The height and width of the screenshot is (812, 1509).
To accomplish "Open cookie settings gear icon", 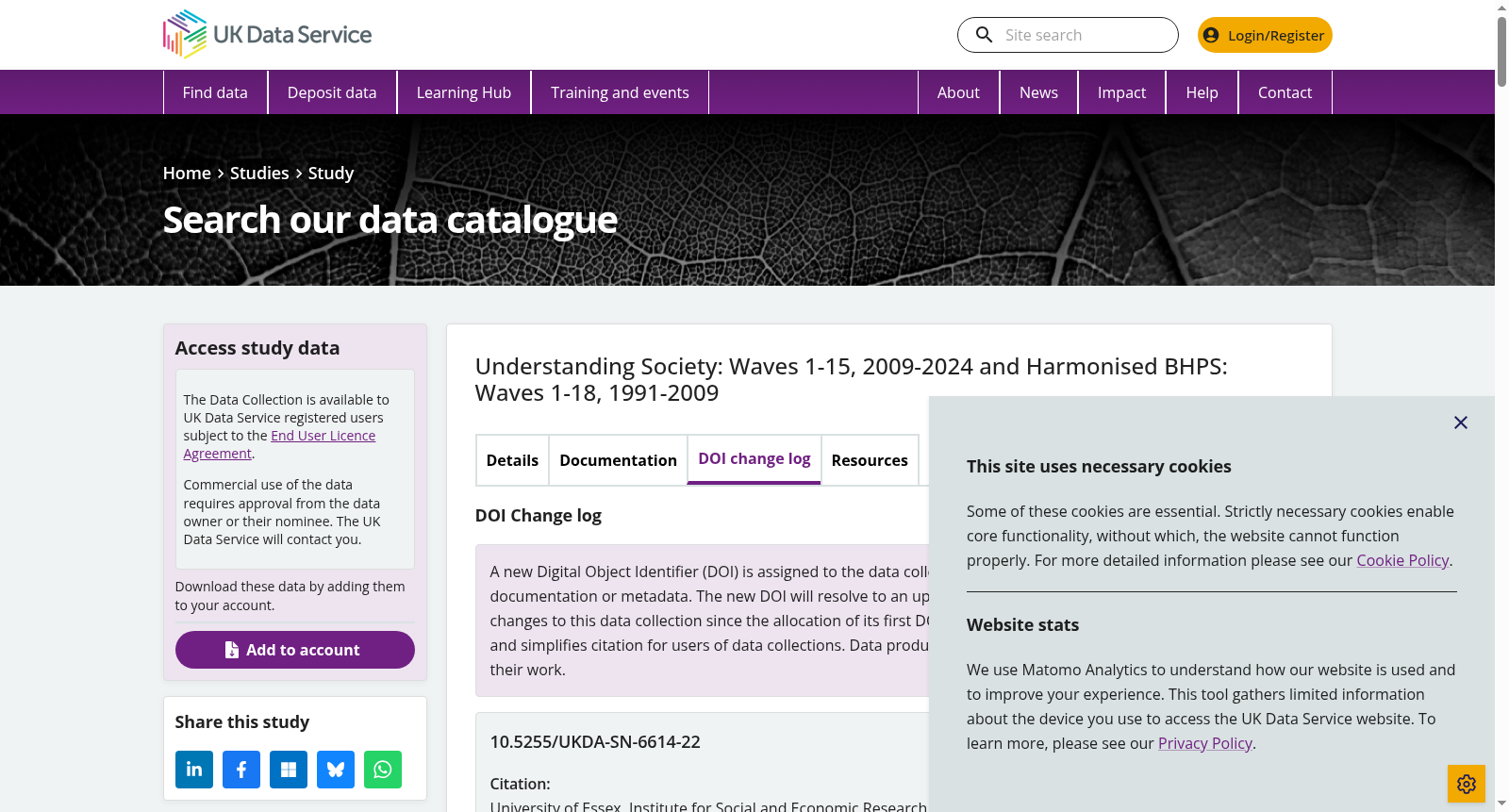I will (x=1467, y=784).
